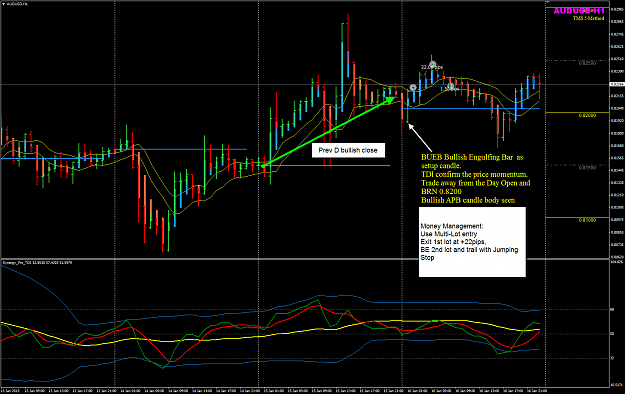Screen dimensions: 625x394
Task: Click the 0.8250 dashed level label
Action: click(x=588, y=63)
